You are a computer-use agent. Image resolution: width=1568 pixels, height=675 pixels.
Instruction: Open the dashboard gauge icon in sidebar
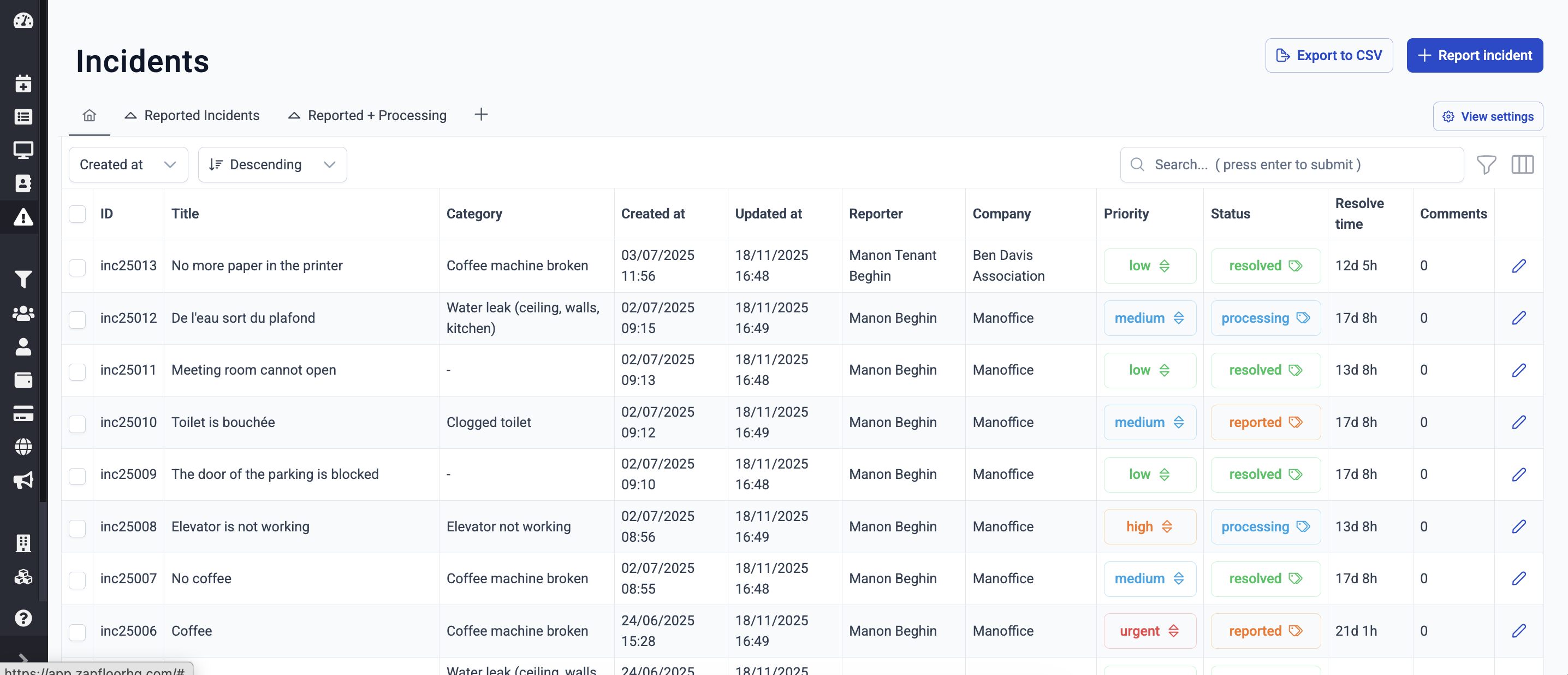click(23, 21)
